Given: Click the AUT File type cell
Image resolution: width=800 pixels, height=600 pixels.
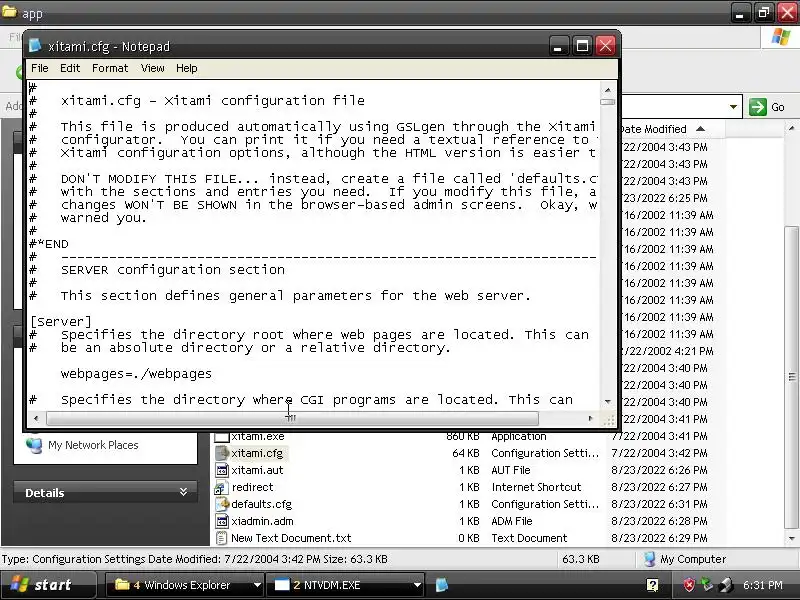Looking at the screenshot, I should pos(511,470).
